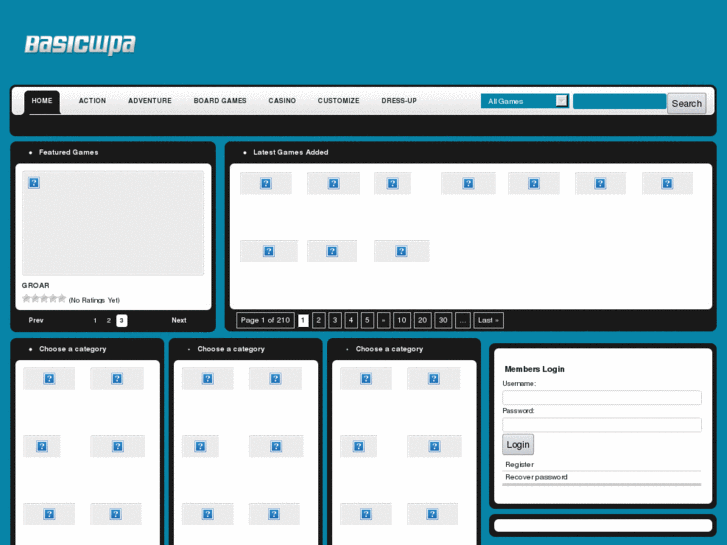This screenshot has width=727, height=545.
Task: Click the search text field
Action: point(619,101)
